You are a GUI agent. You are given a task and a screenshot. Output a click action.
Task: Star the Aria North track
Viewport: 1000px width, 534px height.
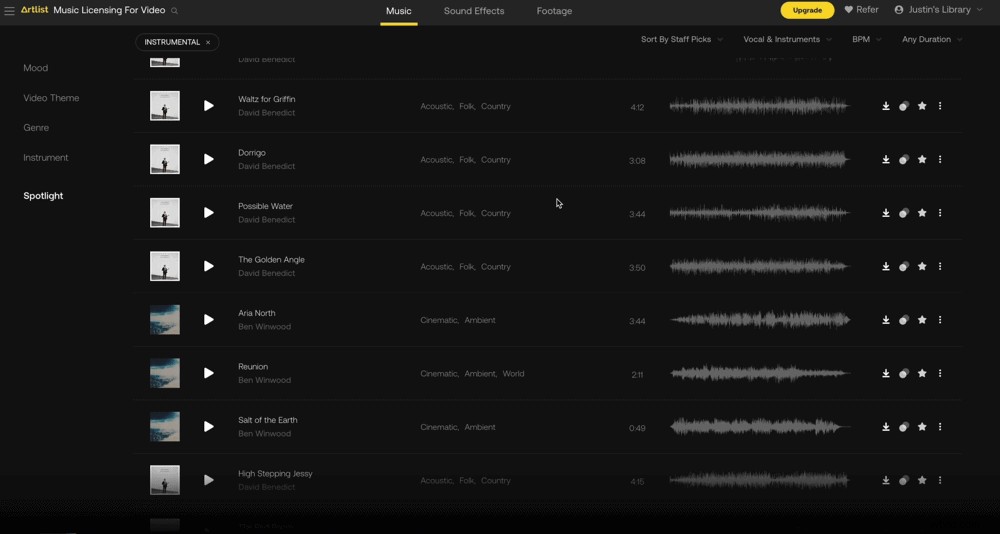click(x=922, y=320)
